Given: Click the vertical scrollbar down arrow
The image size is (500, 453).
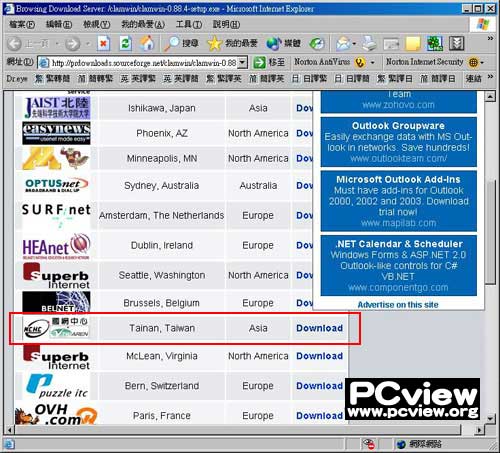Looking at the screenshot, I should (x=490, y=418).
